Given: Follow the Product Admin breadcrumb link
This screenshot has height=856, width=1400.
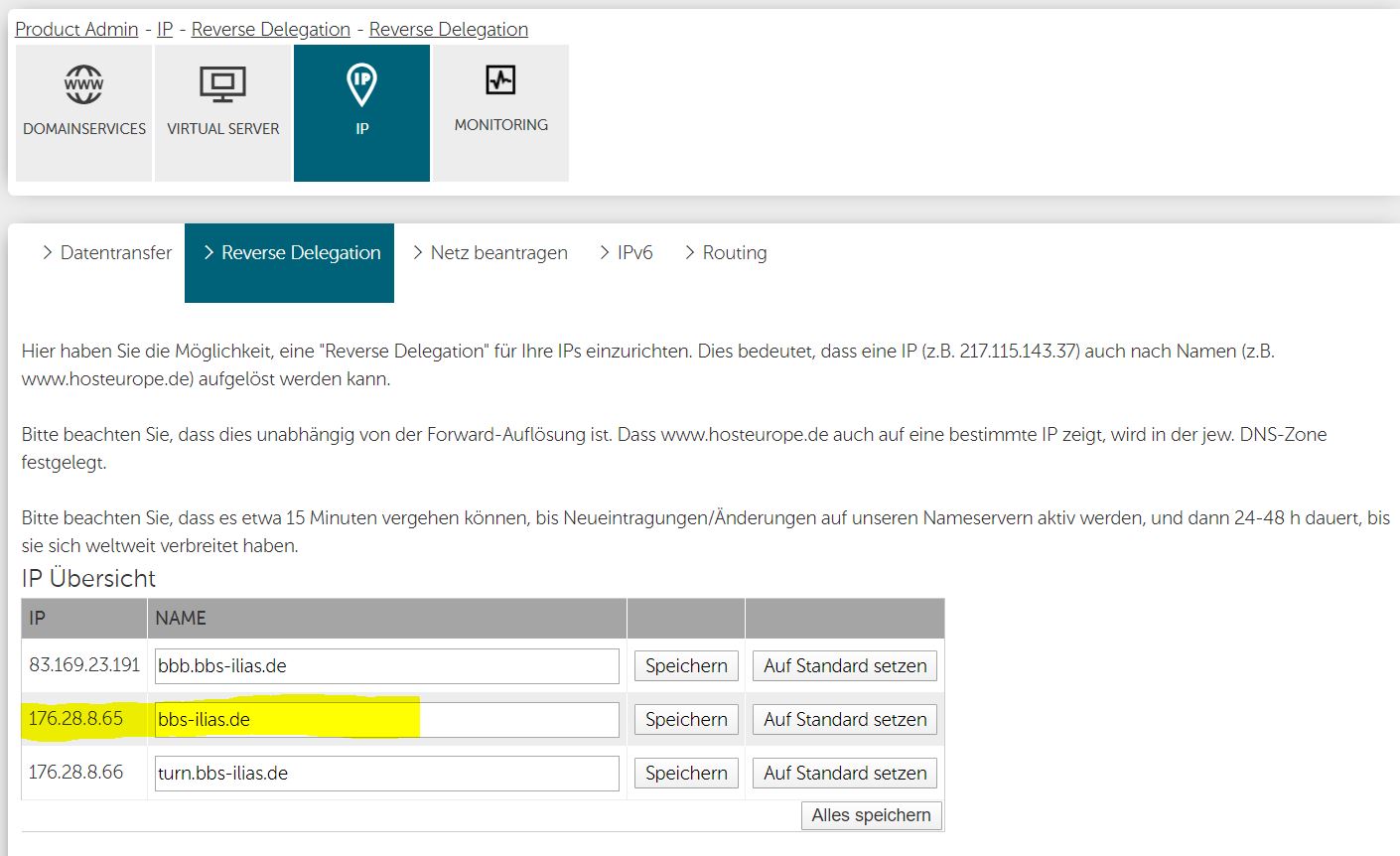Looking at the screenshot, I should click(x=76, y=29).
